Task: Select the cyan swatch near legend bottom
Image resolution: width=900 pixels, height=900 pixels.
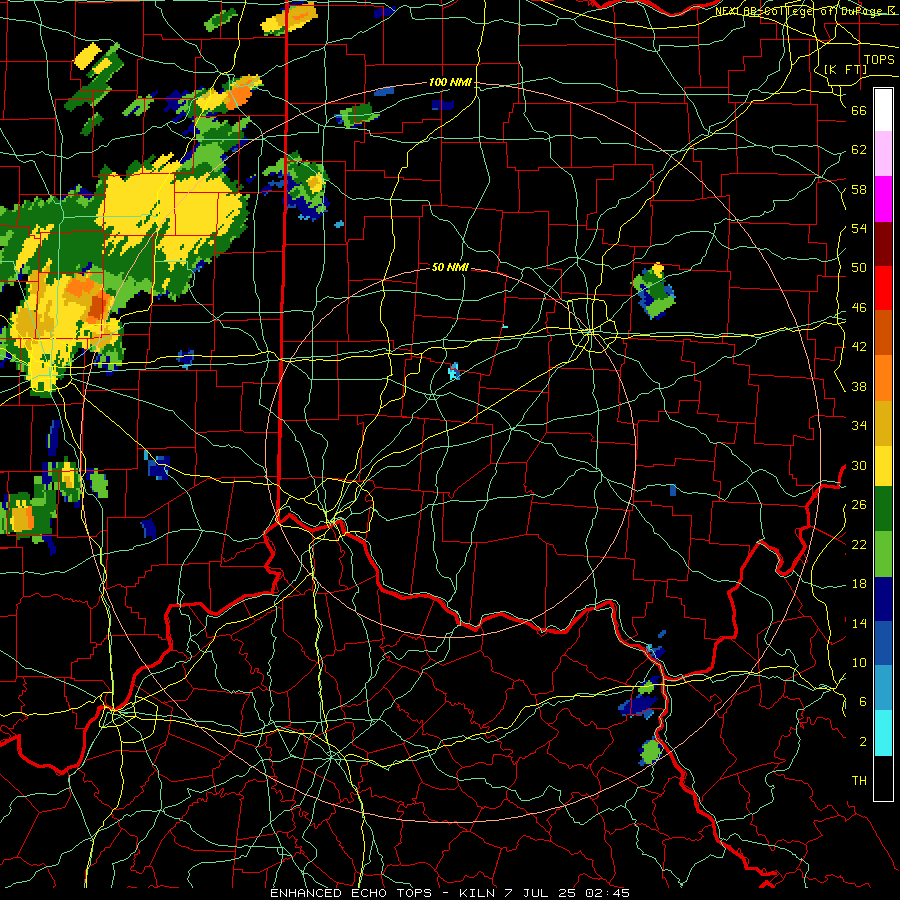Action: pyautogui.click(x=883, y=733)
